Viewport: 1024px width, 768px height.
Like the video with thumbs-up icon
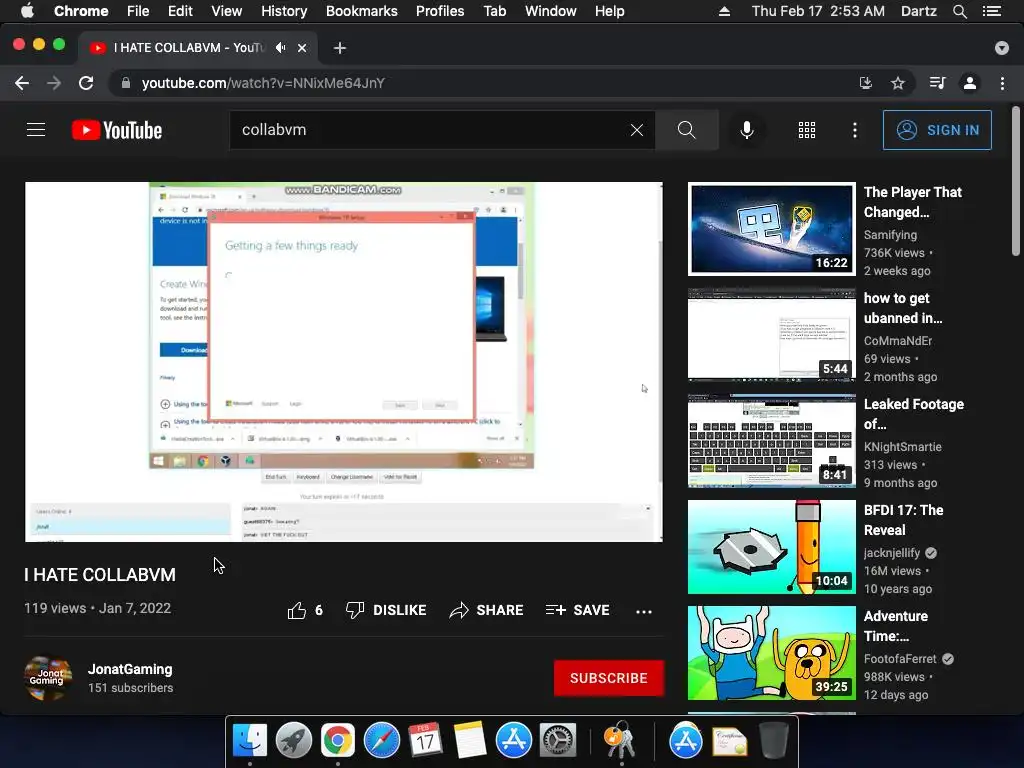(296, 610)
